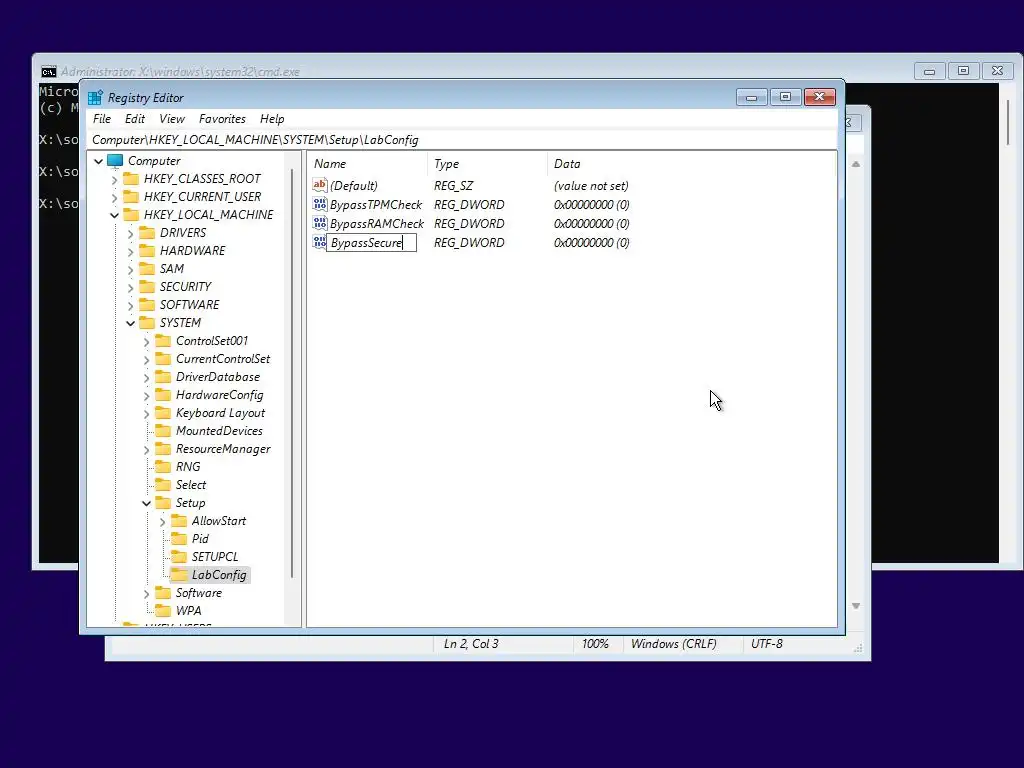Image resolution: width=1024 pixels, height=768 pixels.
Task: Click the SETUPCL folder icon
Action: 179,557
